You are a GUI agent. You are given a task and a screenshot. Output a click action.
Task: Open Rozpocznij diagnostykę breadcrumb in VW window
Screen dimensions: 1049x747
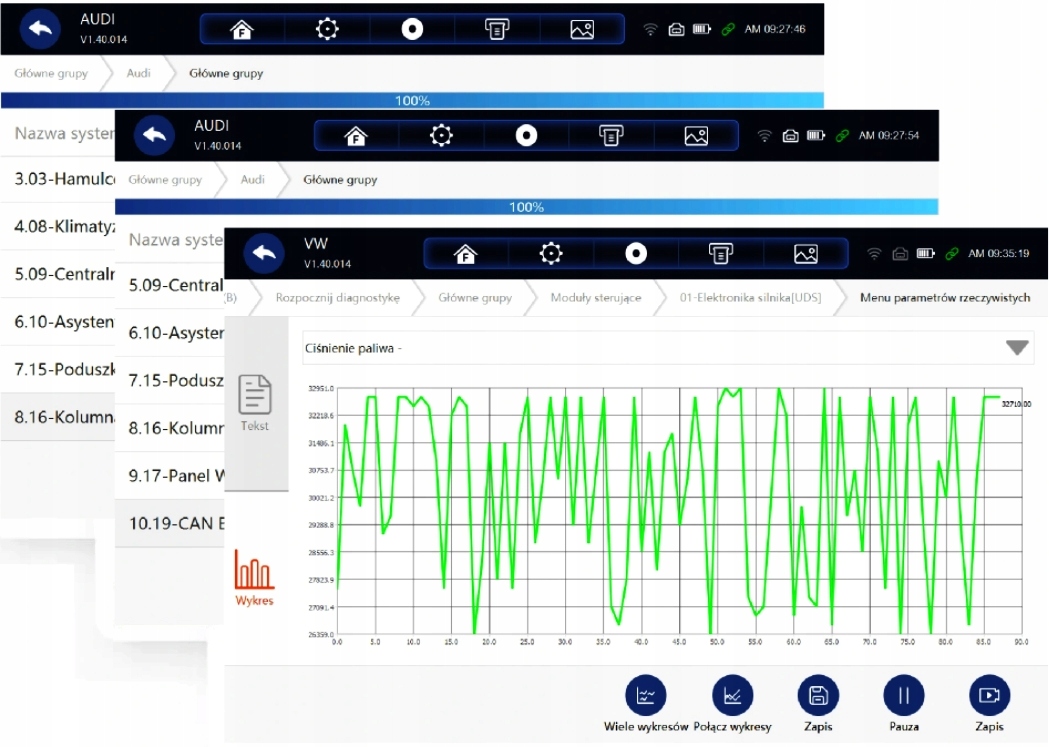338,298
